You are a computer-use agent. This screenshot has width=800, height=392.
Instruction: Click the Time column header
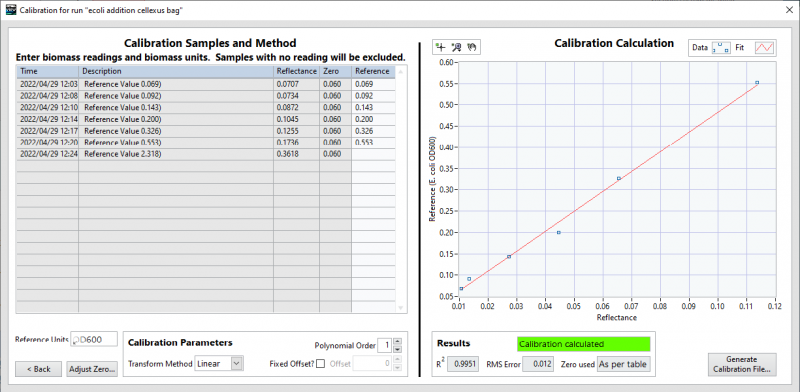click(x=47, y=71)
